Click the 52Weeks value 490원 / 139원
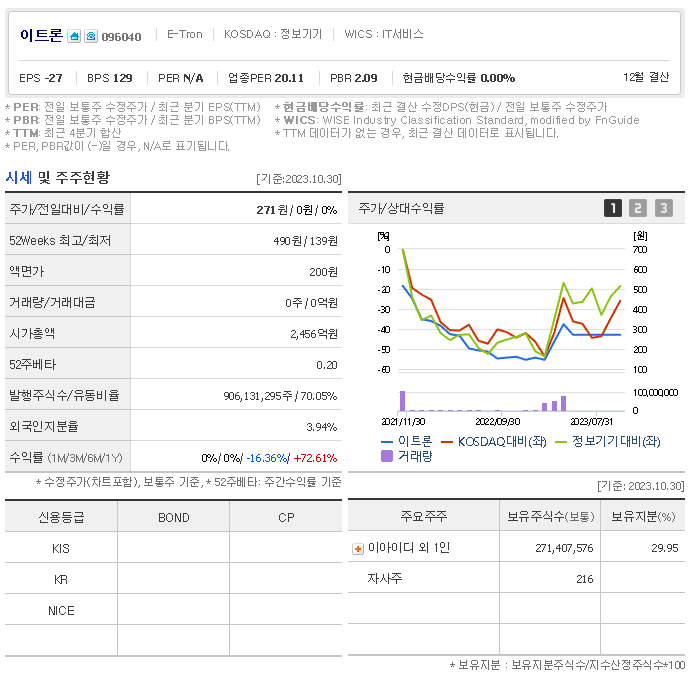The height and width of the screenshot is (678, 695). click(305, 241)
